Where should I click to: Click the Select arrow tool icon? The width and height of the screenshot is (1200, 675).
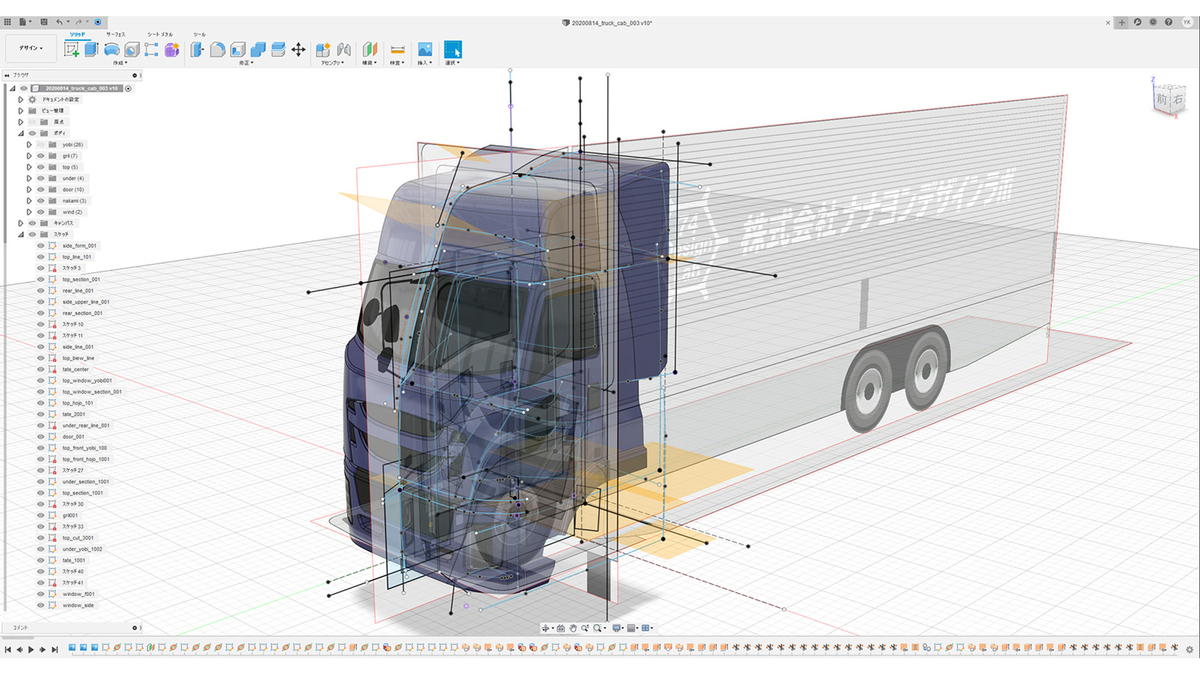pyautogui.click(x=453, y=49)
